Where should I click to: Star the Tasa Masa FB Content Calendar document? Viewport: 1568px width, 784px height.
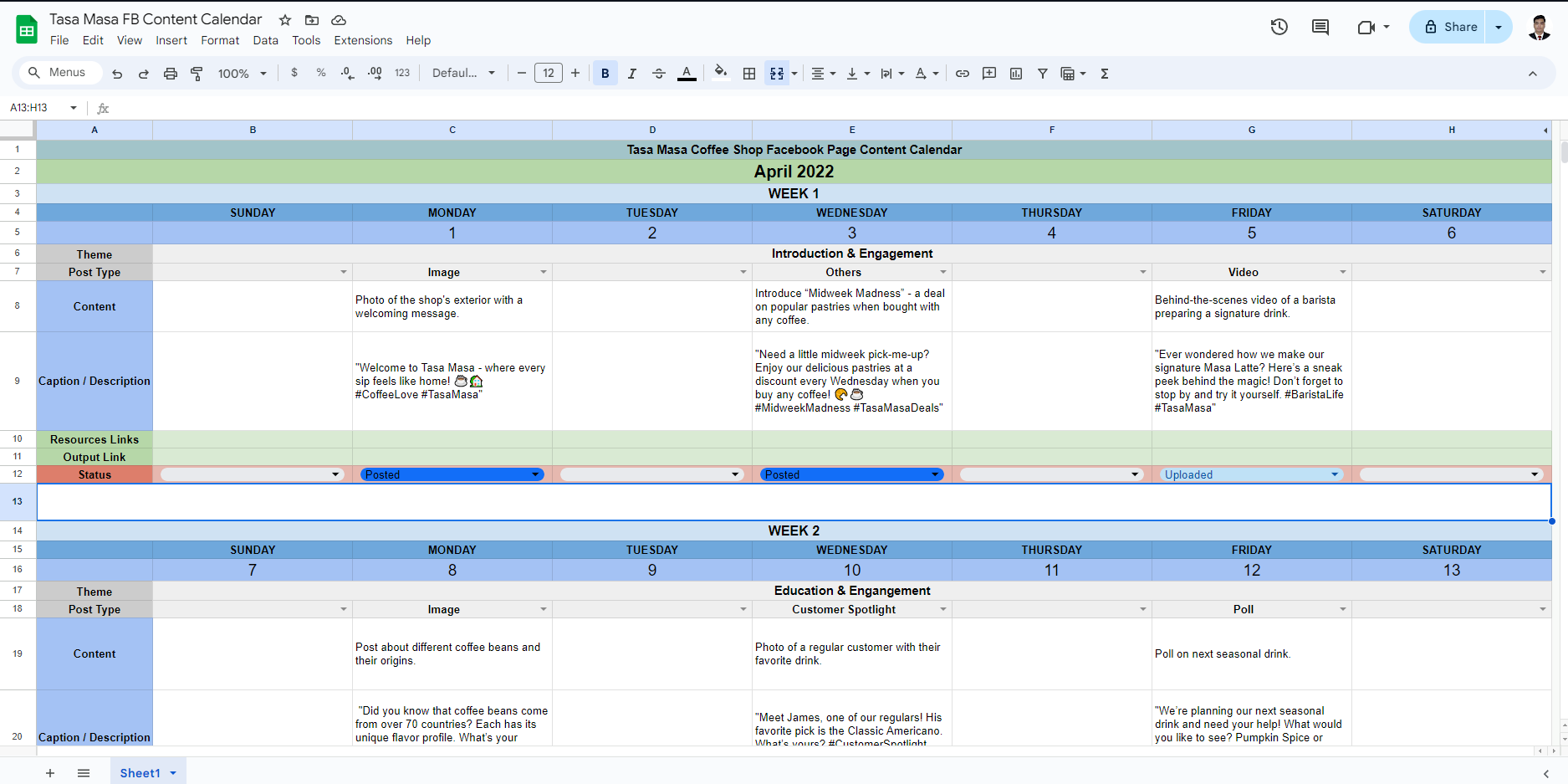tap(285, 20)
